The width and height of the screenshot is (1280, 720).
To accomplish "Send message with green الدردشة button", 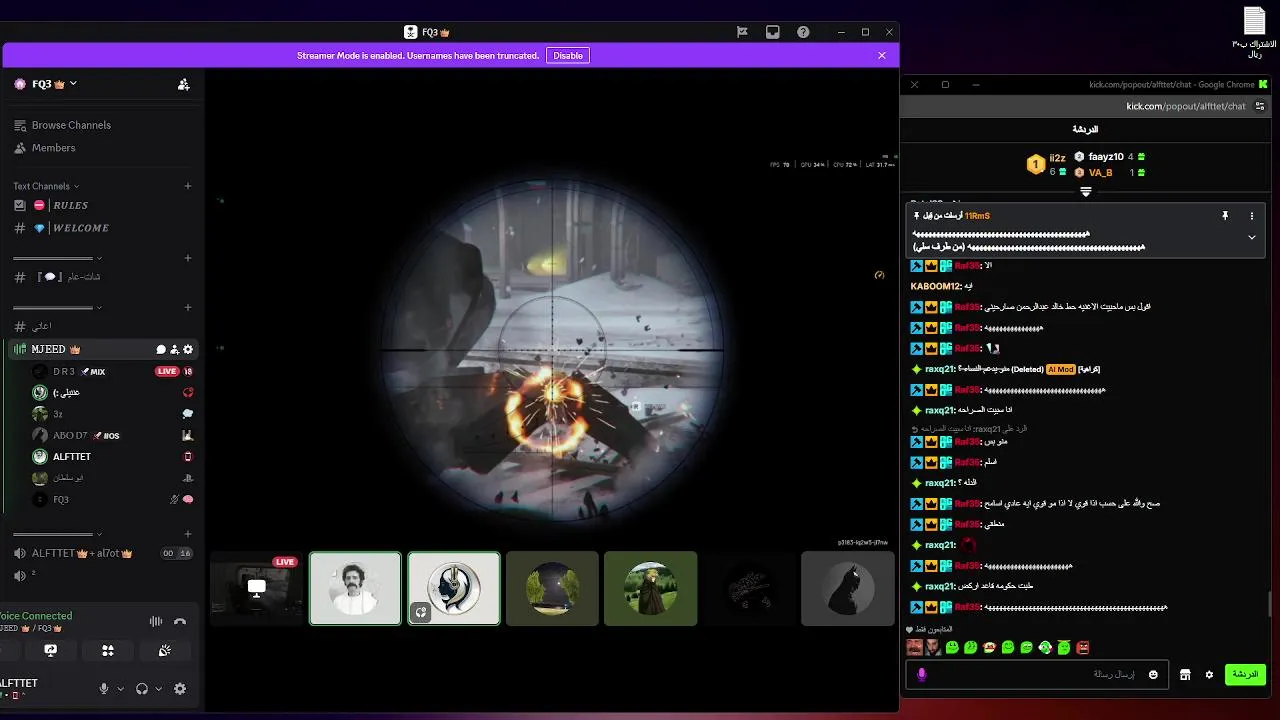I will (x=1245, y=675).
